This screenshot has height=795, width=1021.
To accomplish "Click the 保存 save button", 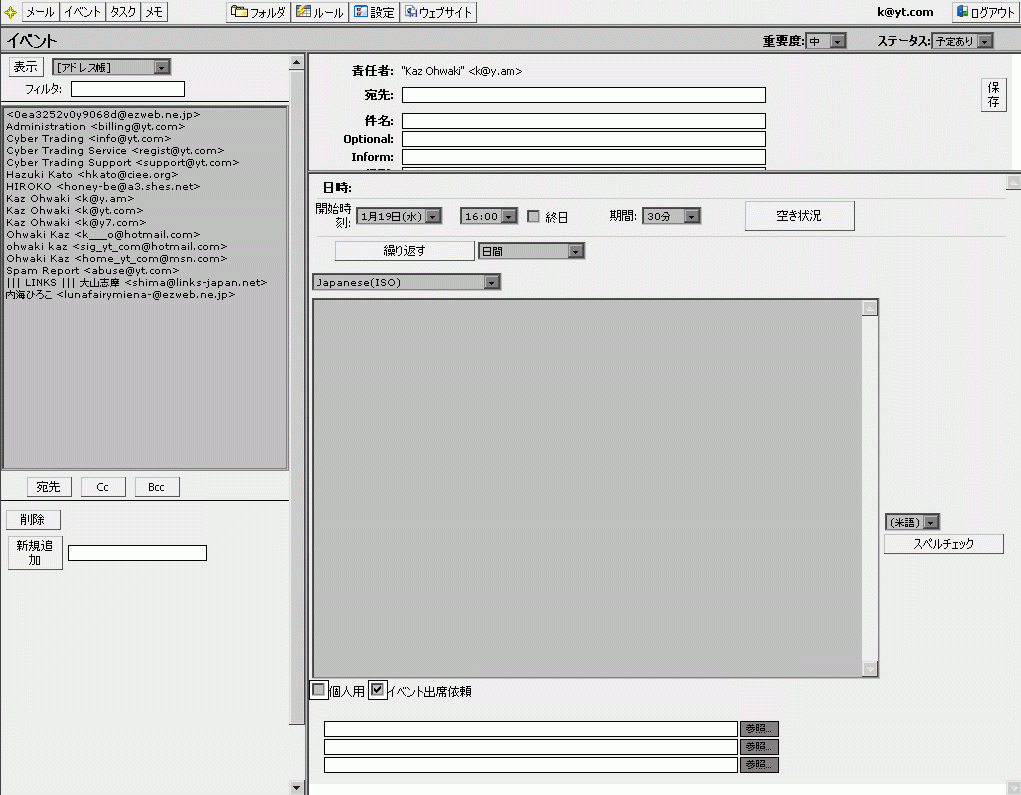I will [x=993, y=95].
